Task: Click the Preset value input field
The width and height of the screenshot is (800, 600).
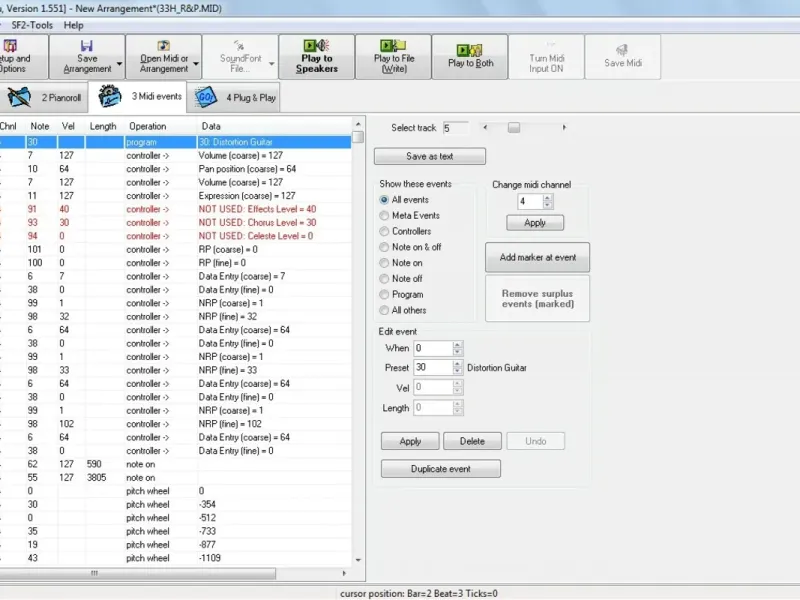Action: point(433,367)
